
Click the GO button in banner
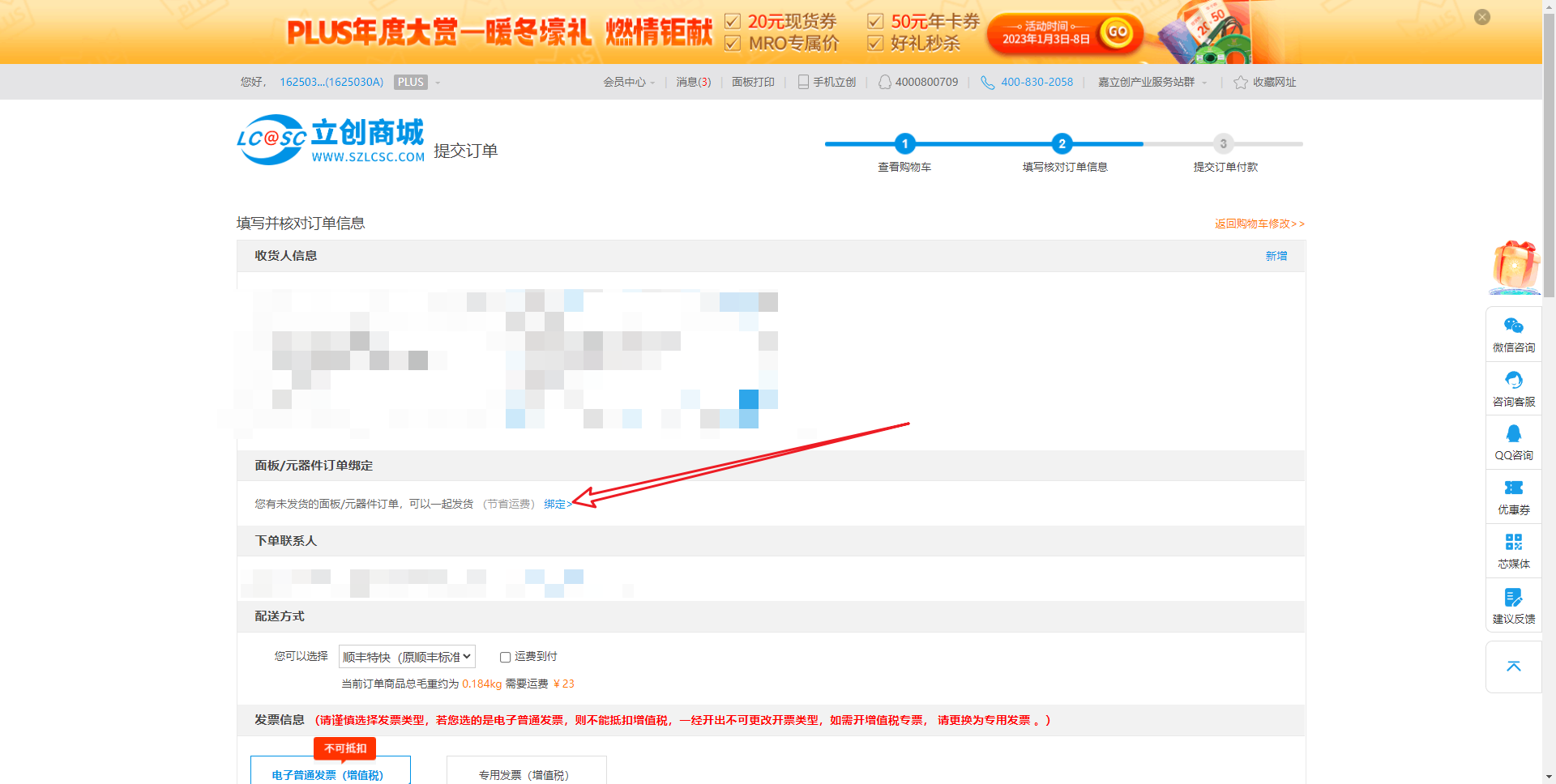point(1118,32)
